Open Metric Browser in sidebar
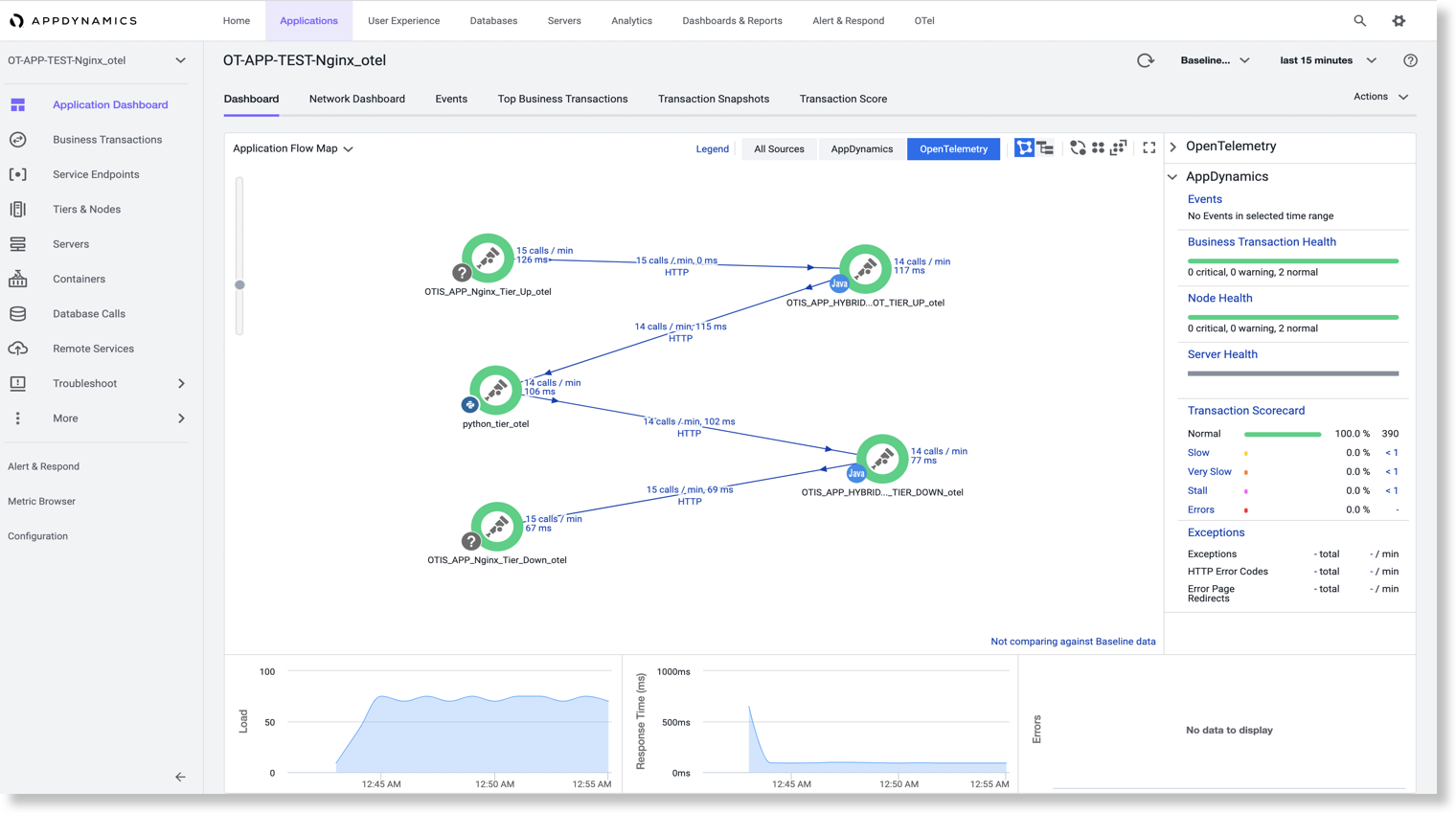1456x813 pixels. [x=41, y=501]
